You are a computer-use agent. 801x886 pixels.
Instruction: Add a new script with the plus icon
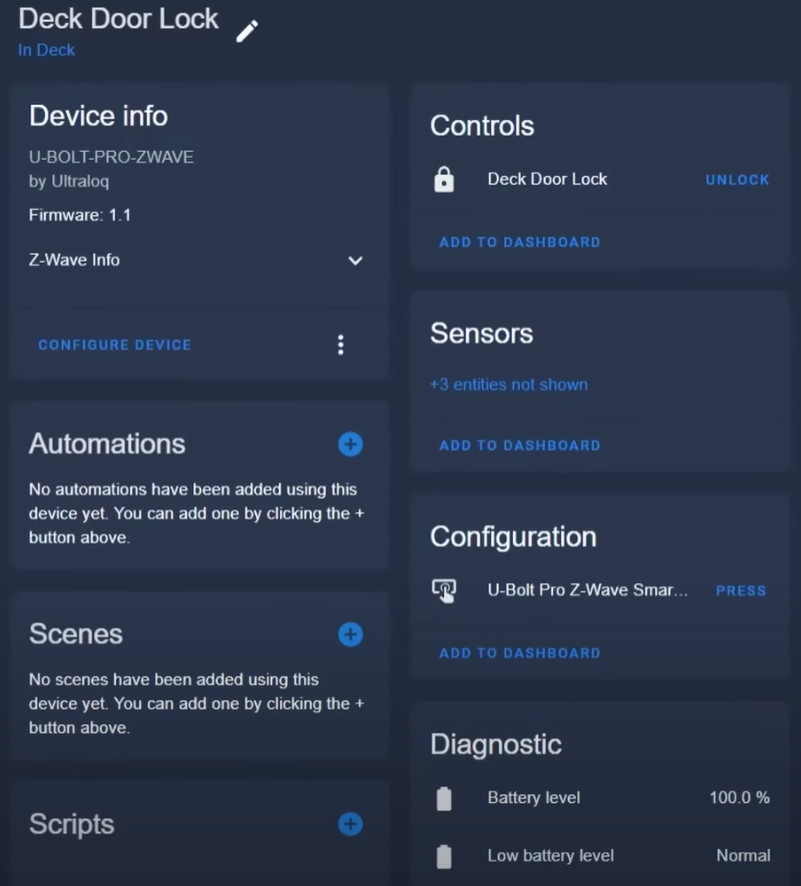pos(350,824)
